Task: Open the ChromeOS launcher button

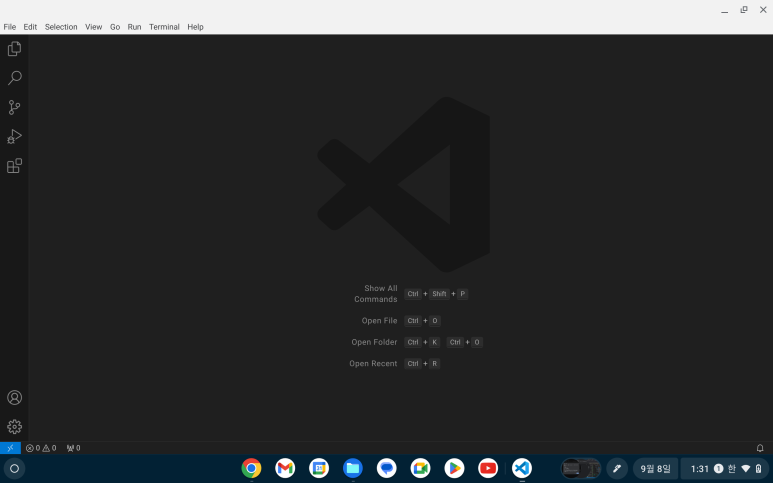Action: (14, 469)
